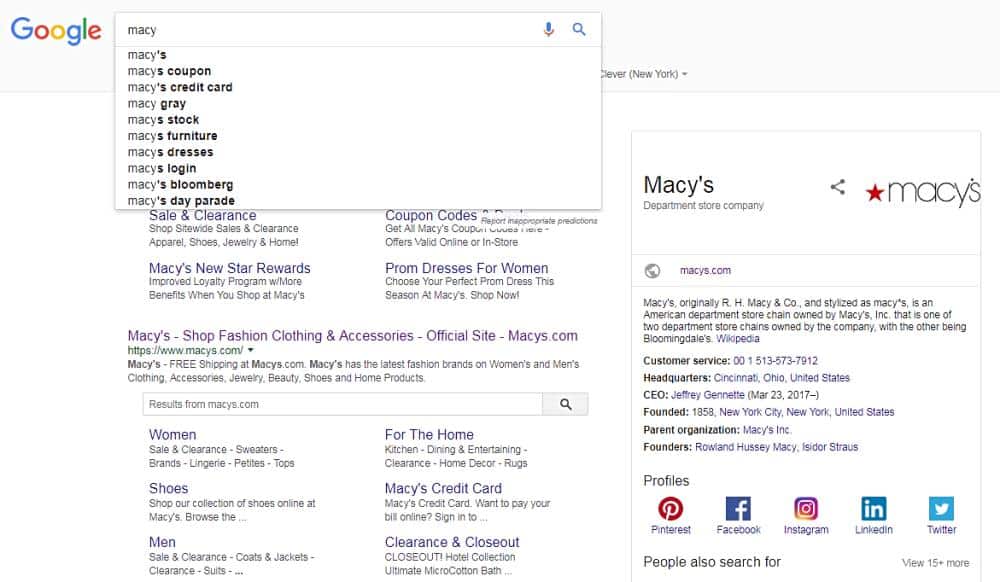The image size is (1000, 582).
Task: Start voice search with the microphone icon
Action: coord(548,29)
